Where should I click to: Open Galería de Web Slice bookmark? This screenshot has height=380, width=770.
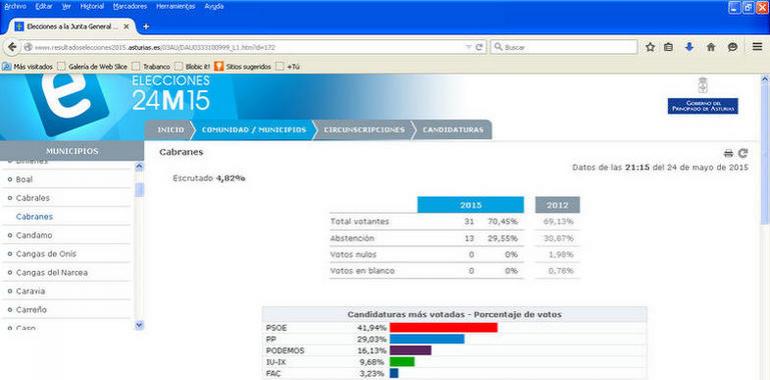(x=92, y=66)
